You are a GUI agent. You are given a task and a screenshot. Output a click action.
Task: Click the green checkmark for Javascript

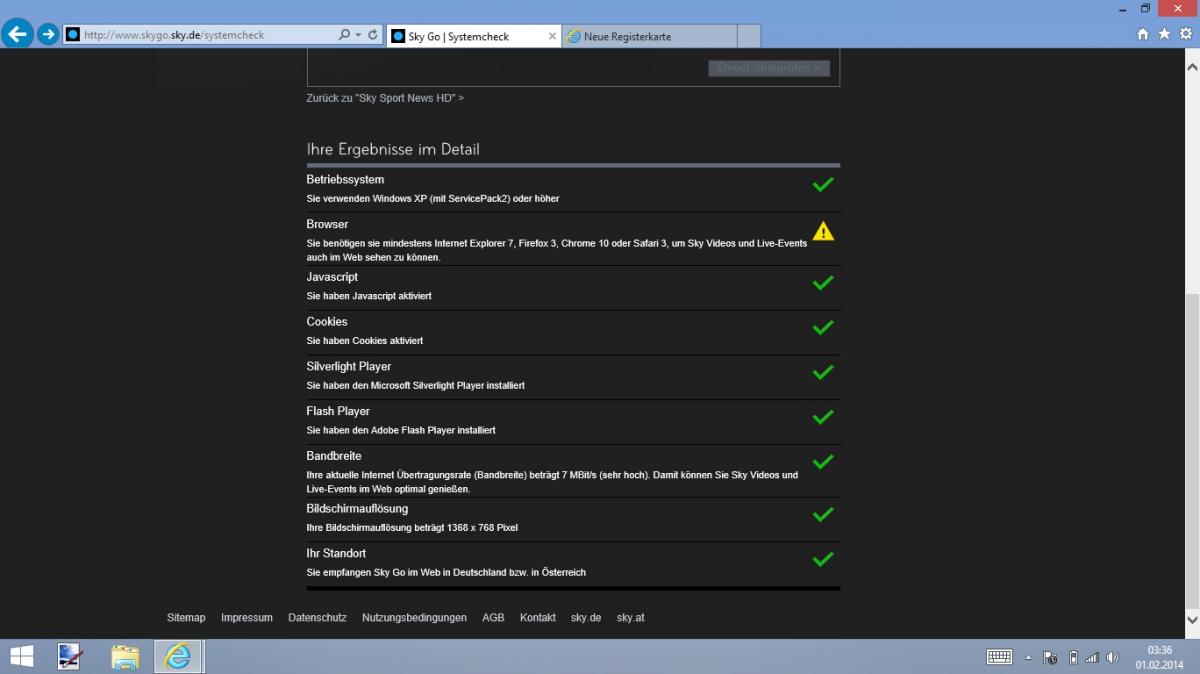pos(823,283)
